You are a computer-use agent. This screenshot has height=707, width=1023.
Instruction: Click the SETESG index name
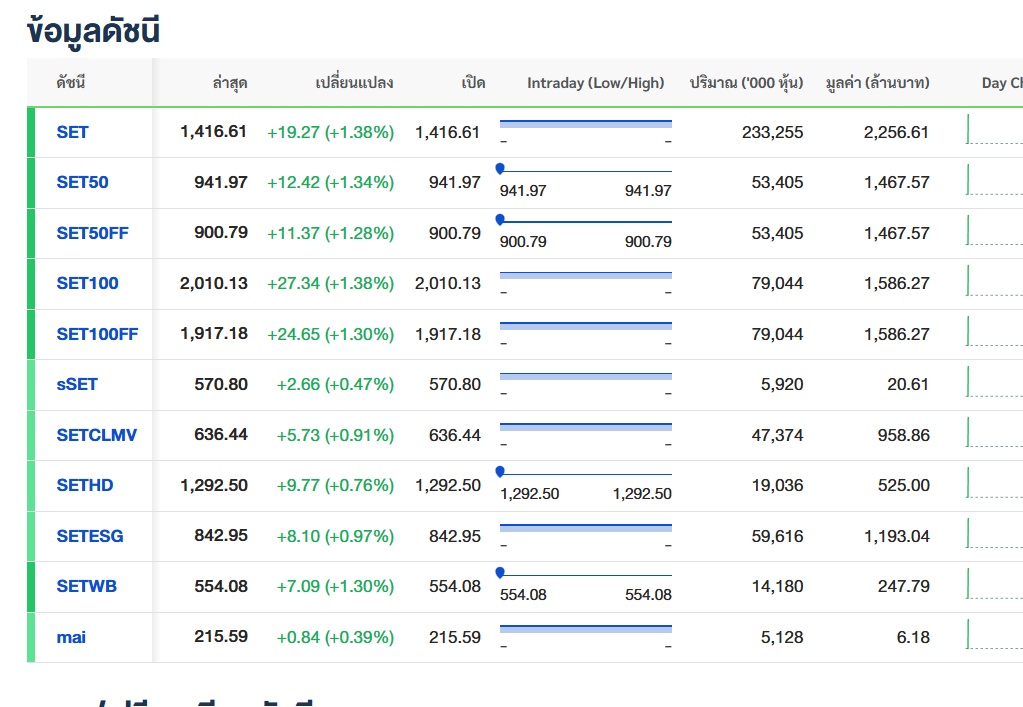click(90, 536)
